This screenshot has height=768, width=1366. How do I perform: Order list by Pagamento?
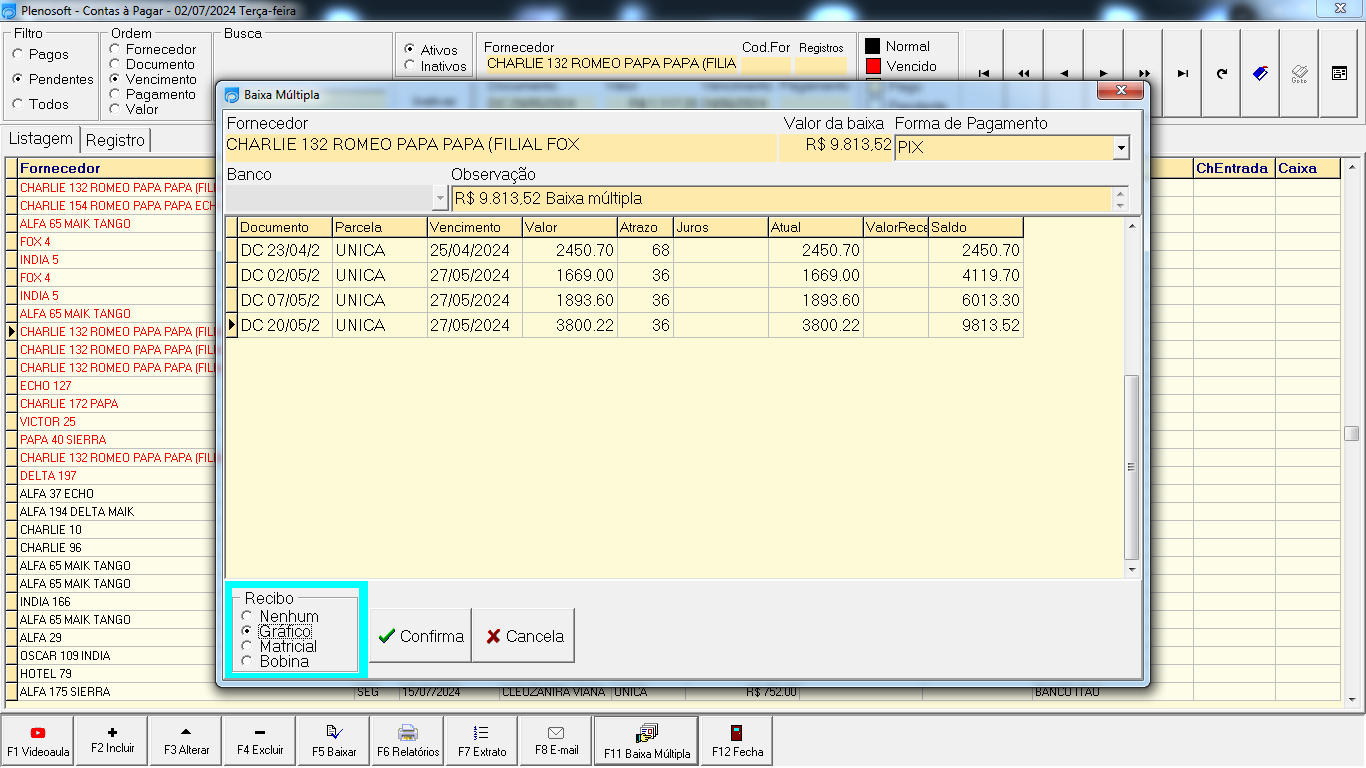[x=152, y=94]
